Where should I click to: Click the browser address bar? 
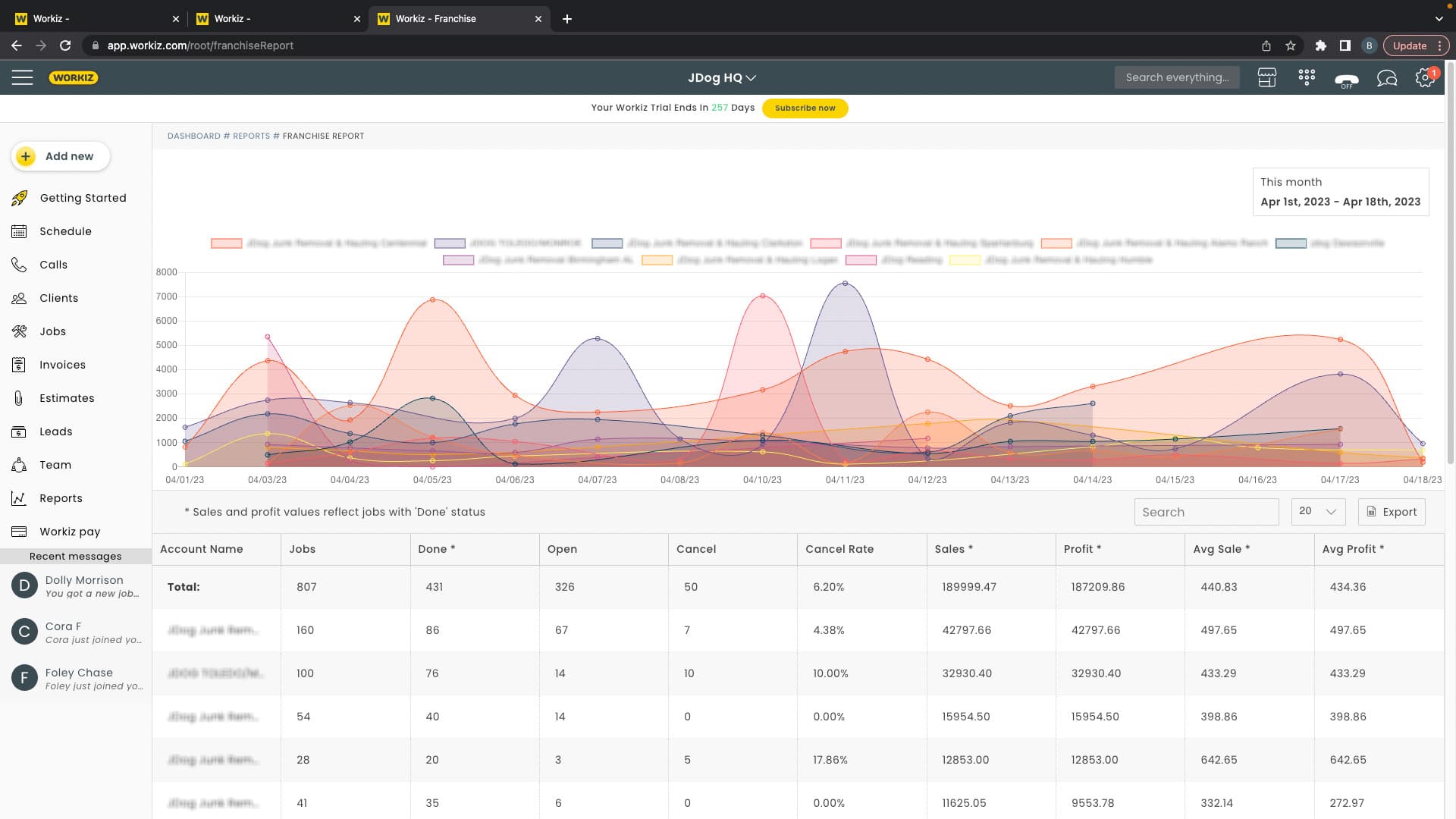pos(667,45)
